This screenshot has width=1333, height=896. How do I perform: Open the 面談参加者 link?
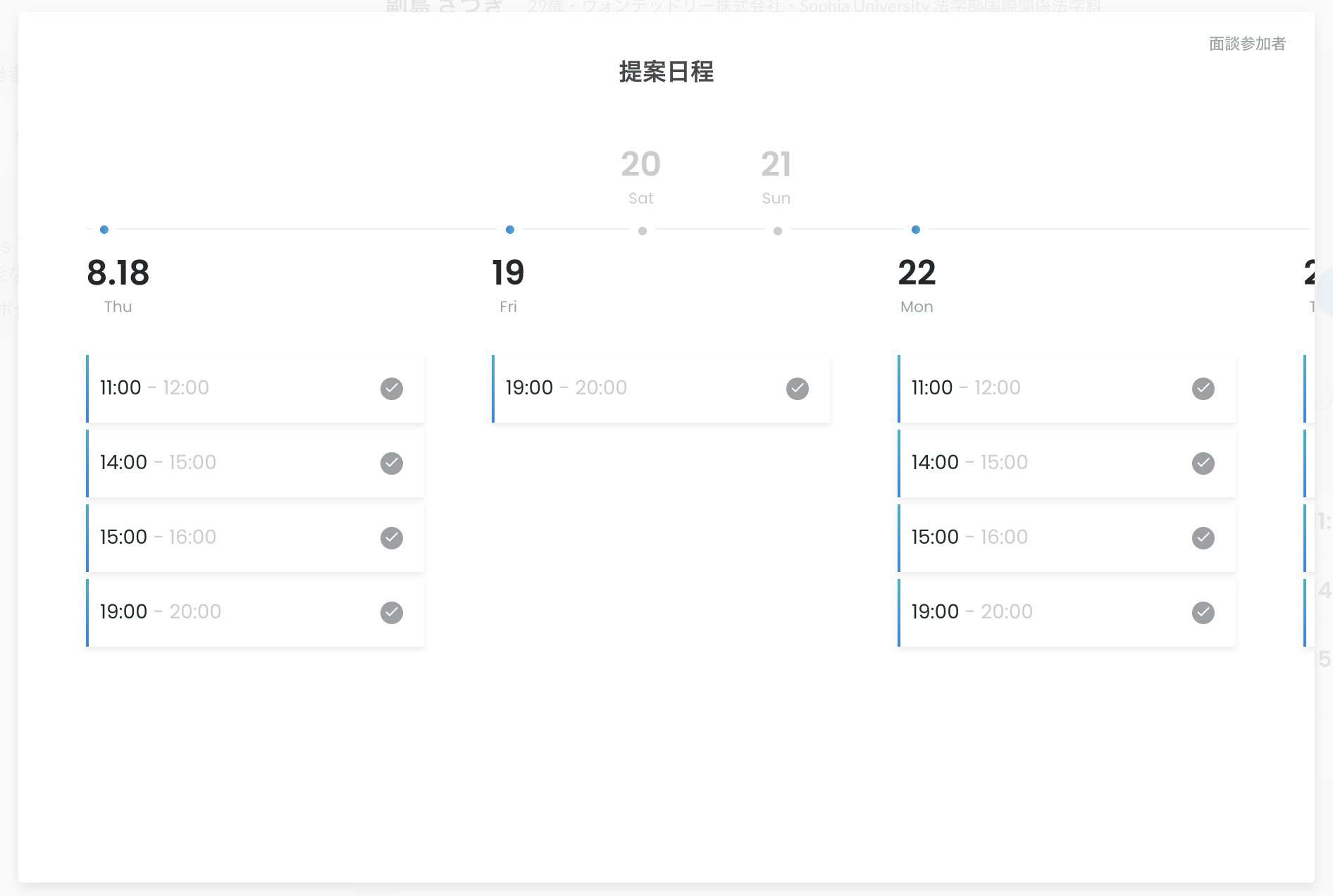(x=1247, y=44)
